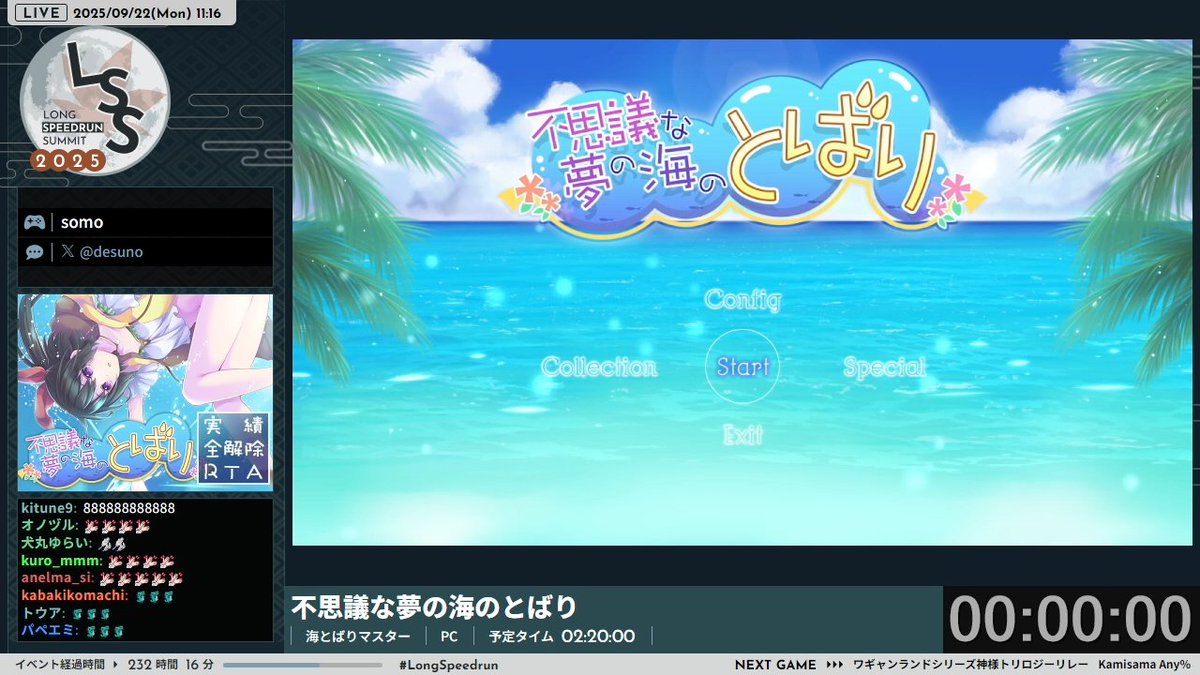Click the Kamisama Any% category text
This screenshot has height=675, width=1200.
[1144, 665]
